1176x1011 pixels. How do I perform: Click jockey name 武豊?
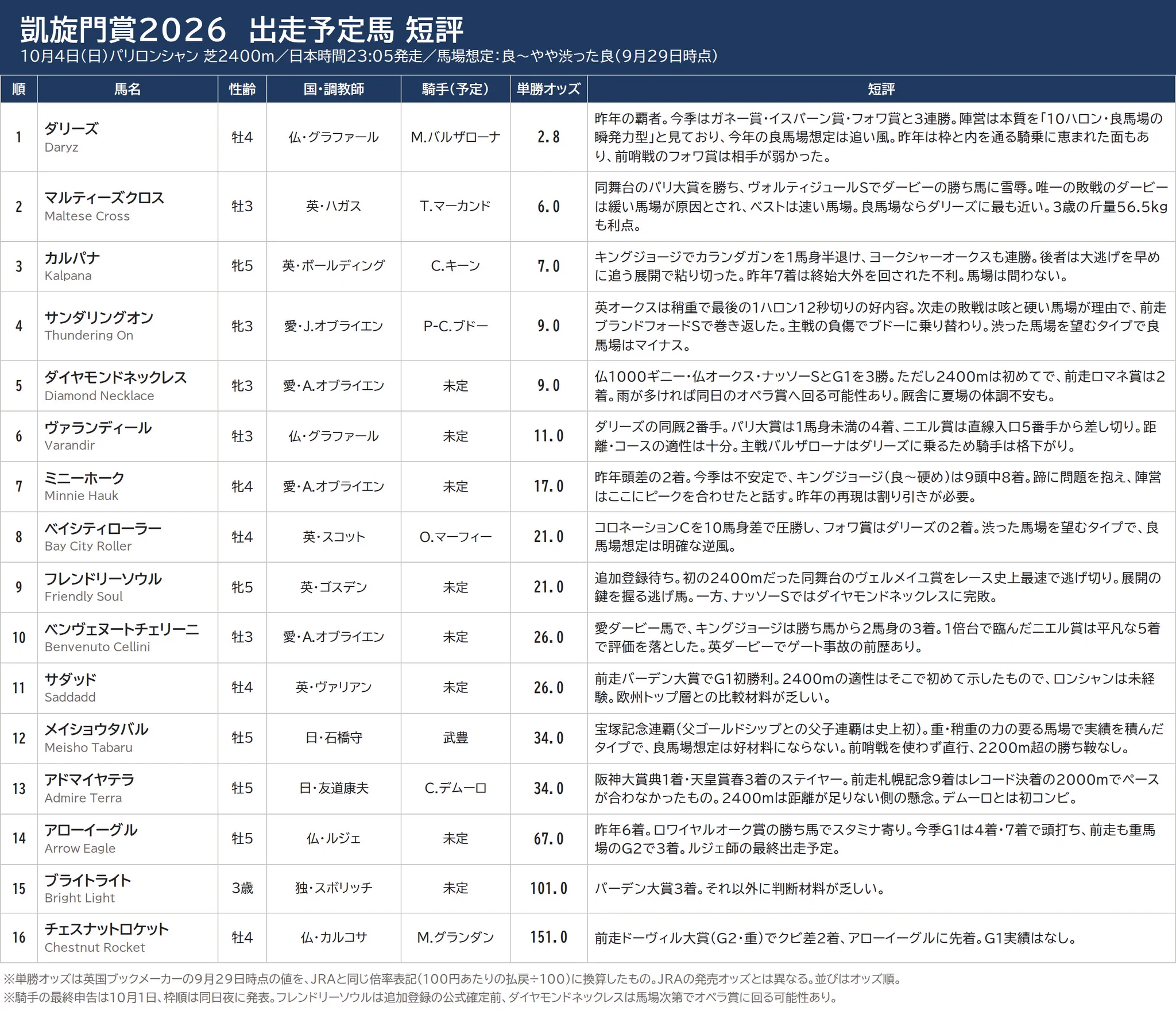455,738
